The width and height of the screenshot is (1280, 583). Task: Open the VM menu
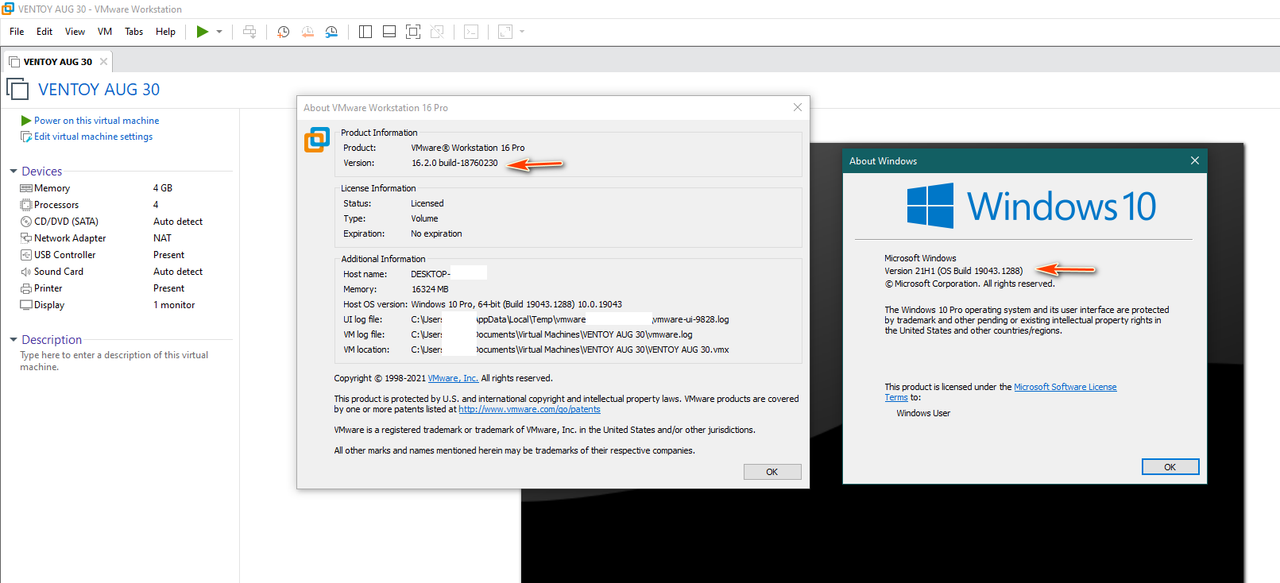[105, 32]
